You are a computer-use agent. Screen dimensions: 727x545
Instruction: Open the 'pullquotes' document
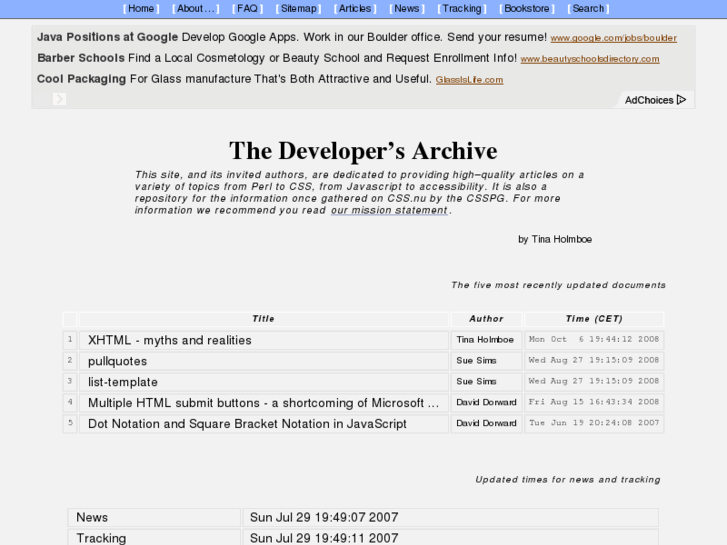coord(117,361)
